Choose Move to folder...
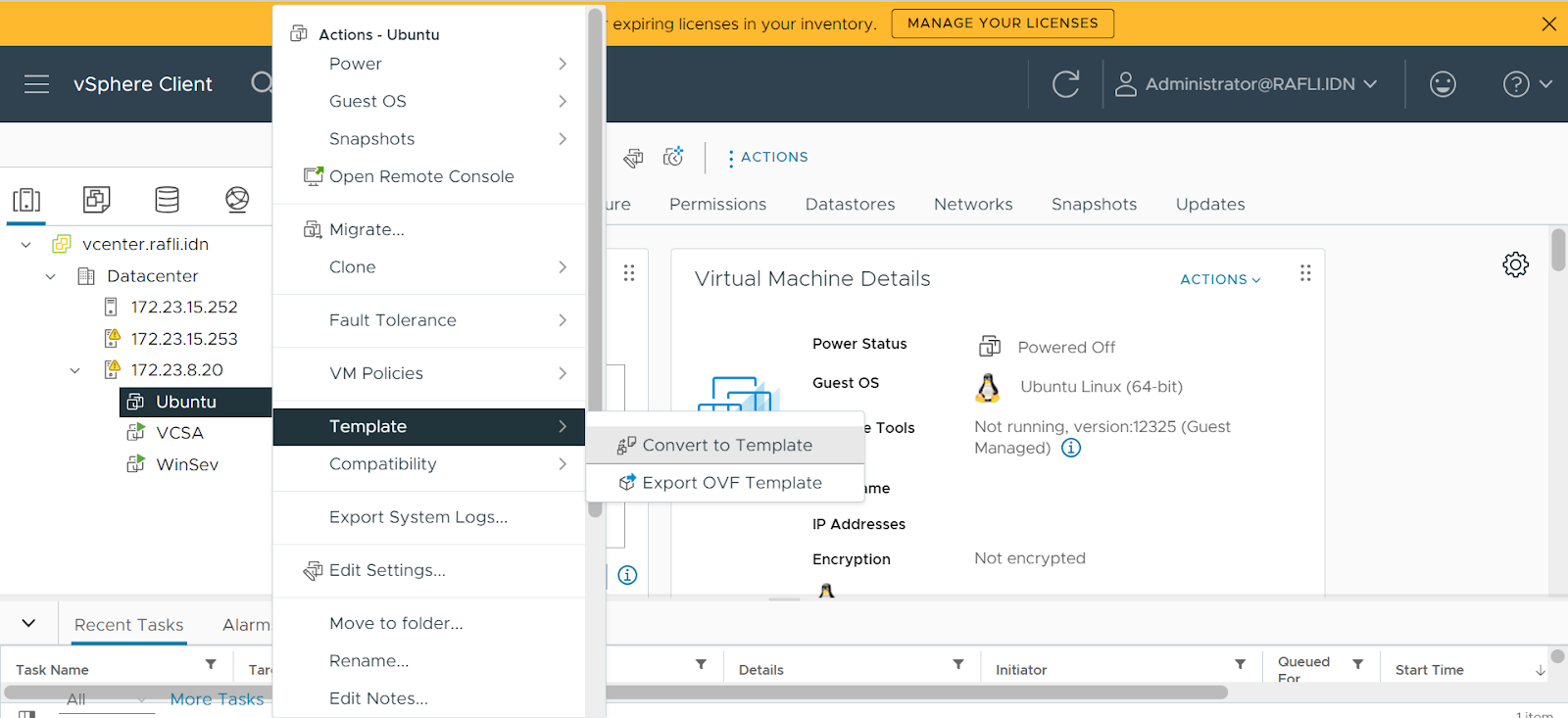1568x718 pixels. [x=429, y=623]
